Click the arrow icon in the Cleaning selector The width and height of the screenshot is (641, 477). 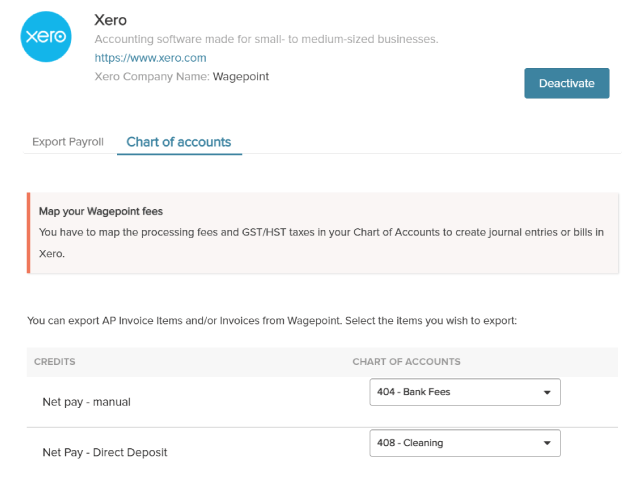click(x=547, y=443)
